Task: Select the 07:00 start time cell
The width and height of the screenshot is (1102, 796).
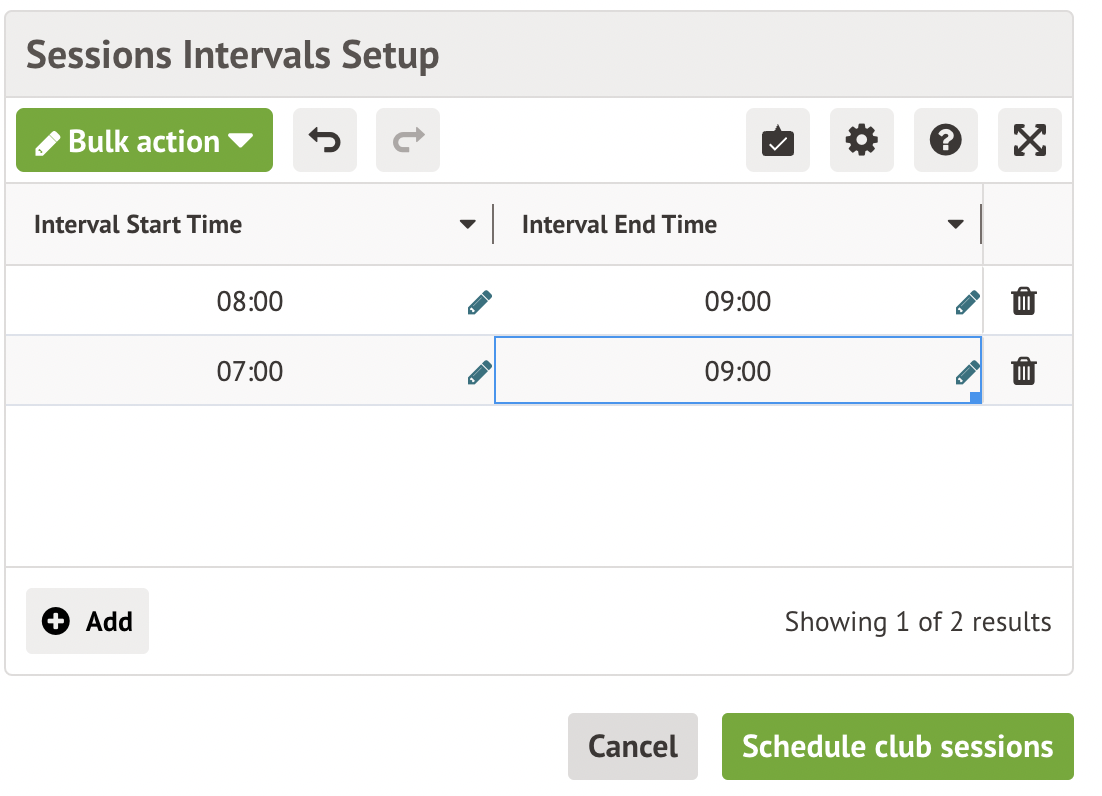Action: point(250,372)
